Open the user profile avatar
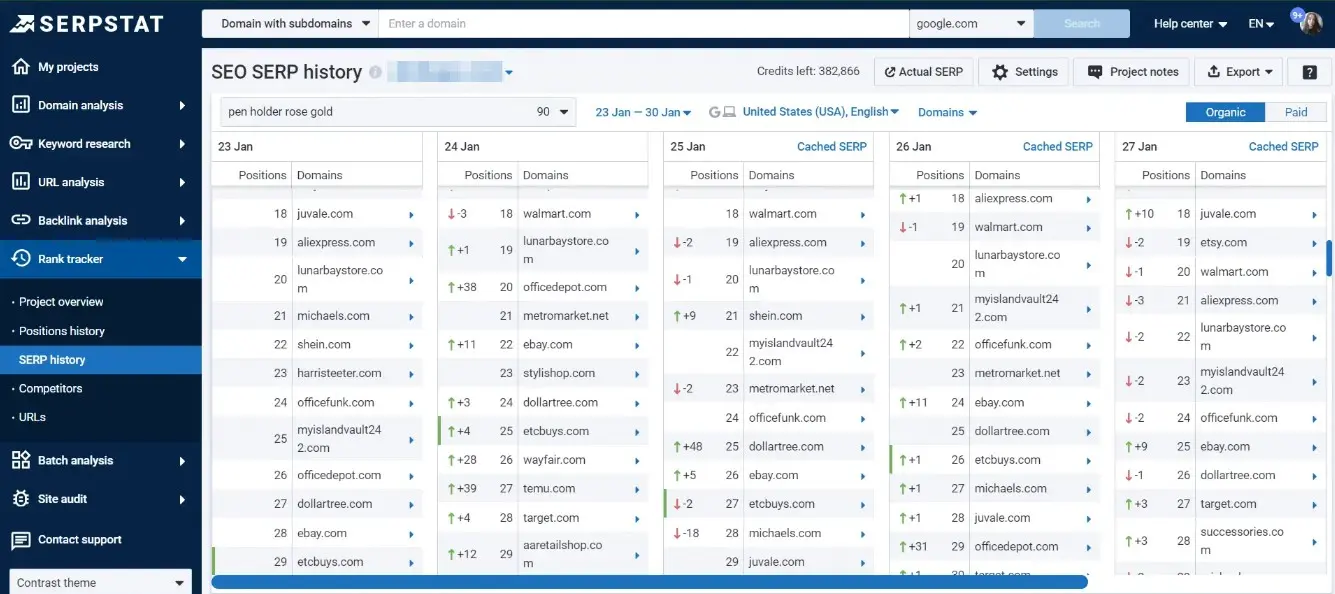This screenshot has height=594, width=1335. tap(1310, 23)
